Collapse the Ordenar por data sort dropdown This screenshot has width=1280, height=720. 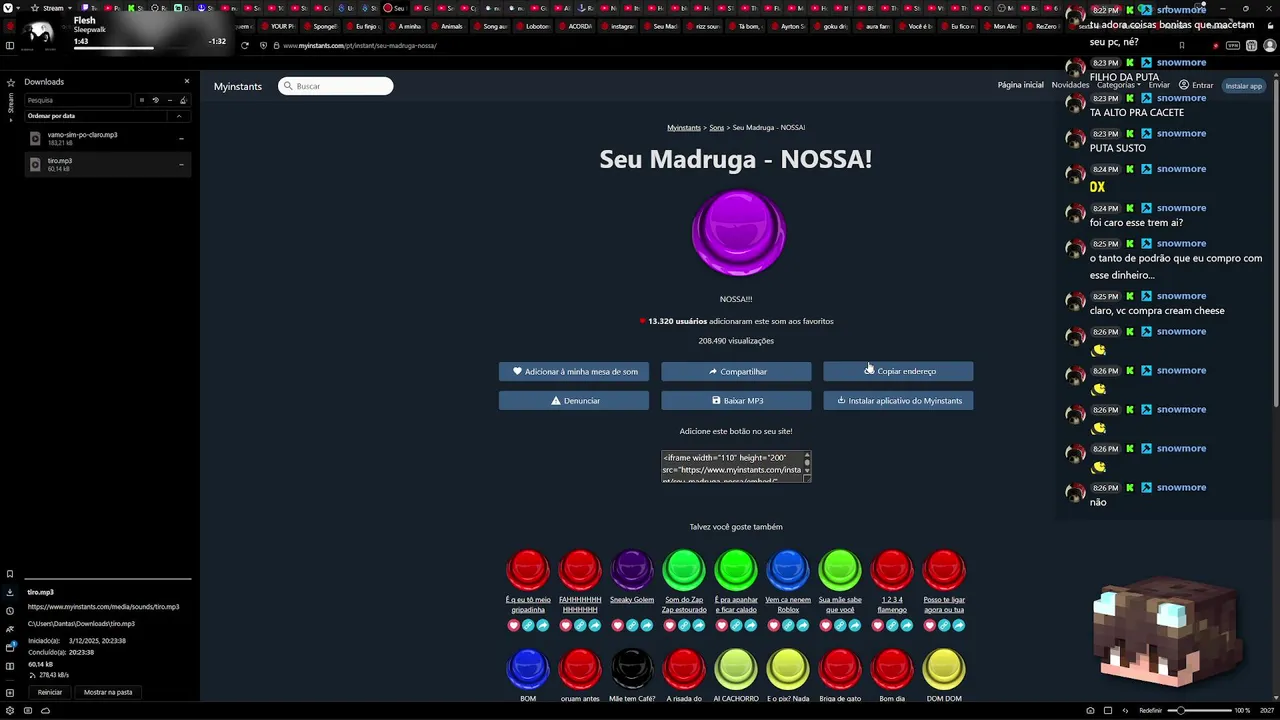click(x=179, y=116)
